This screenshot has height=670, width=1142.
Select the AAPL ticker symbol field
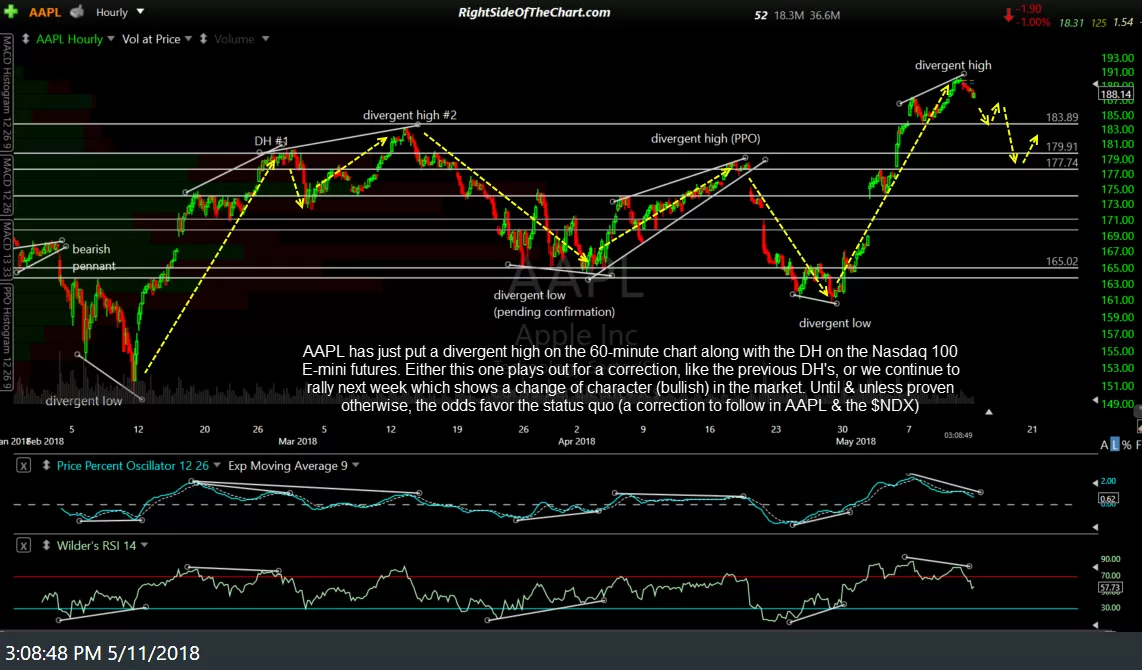click(44, 12)
